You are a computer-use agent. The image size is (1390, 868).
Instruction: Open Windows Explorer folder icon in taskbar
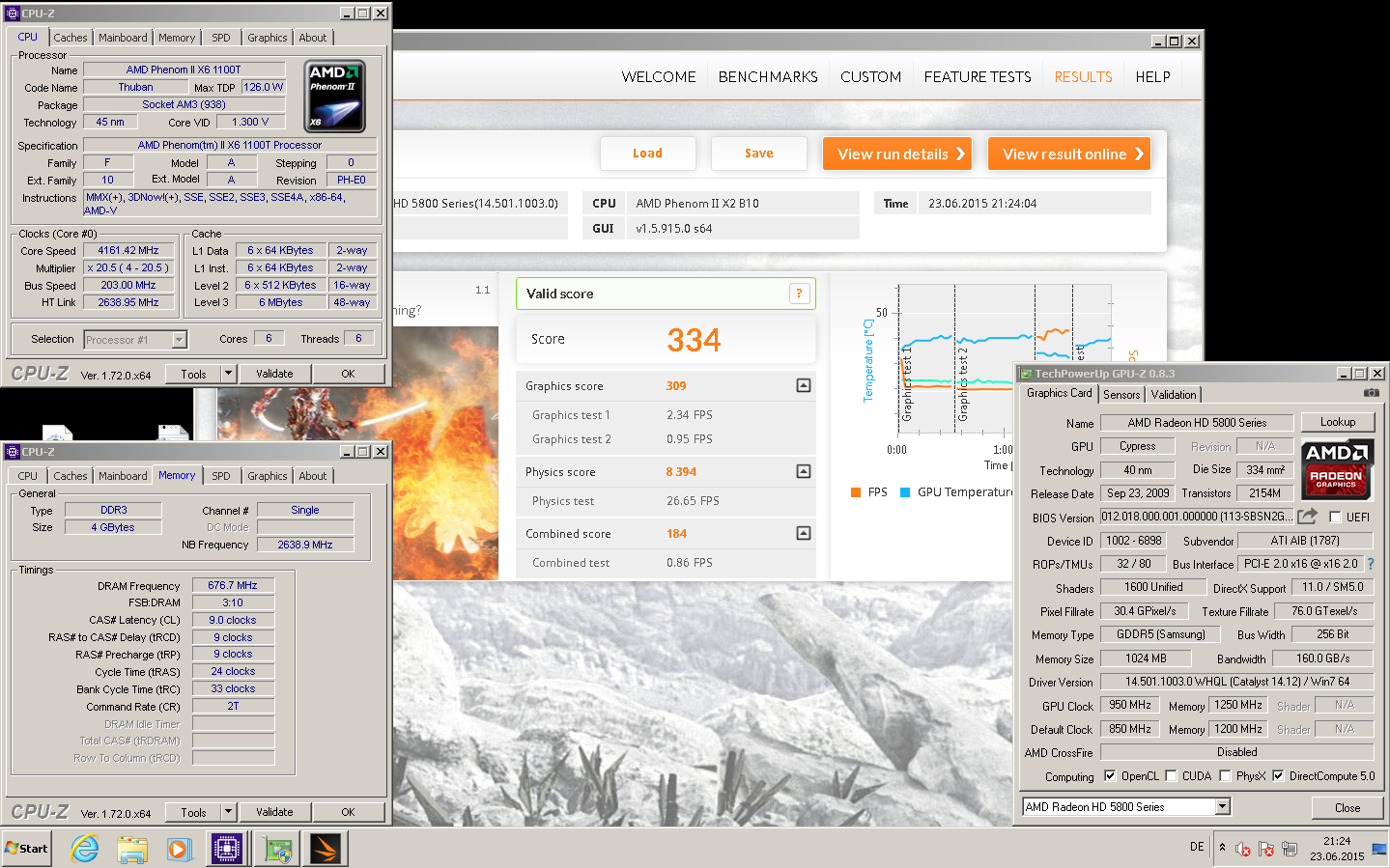click(x=132, y=849)
